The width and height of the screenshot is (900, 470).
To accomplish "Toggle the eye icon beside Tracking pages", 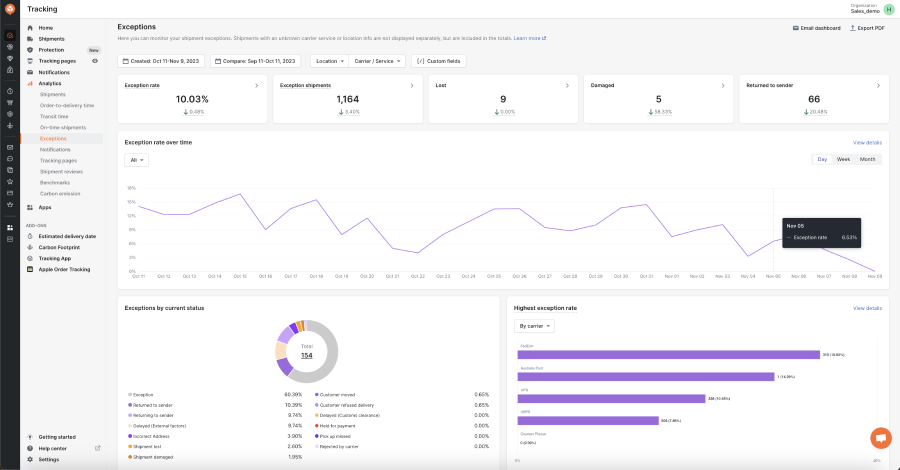I will 95,61.
